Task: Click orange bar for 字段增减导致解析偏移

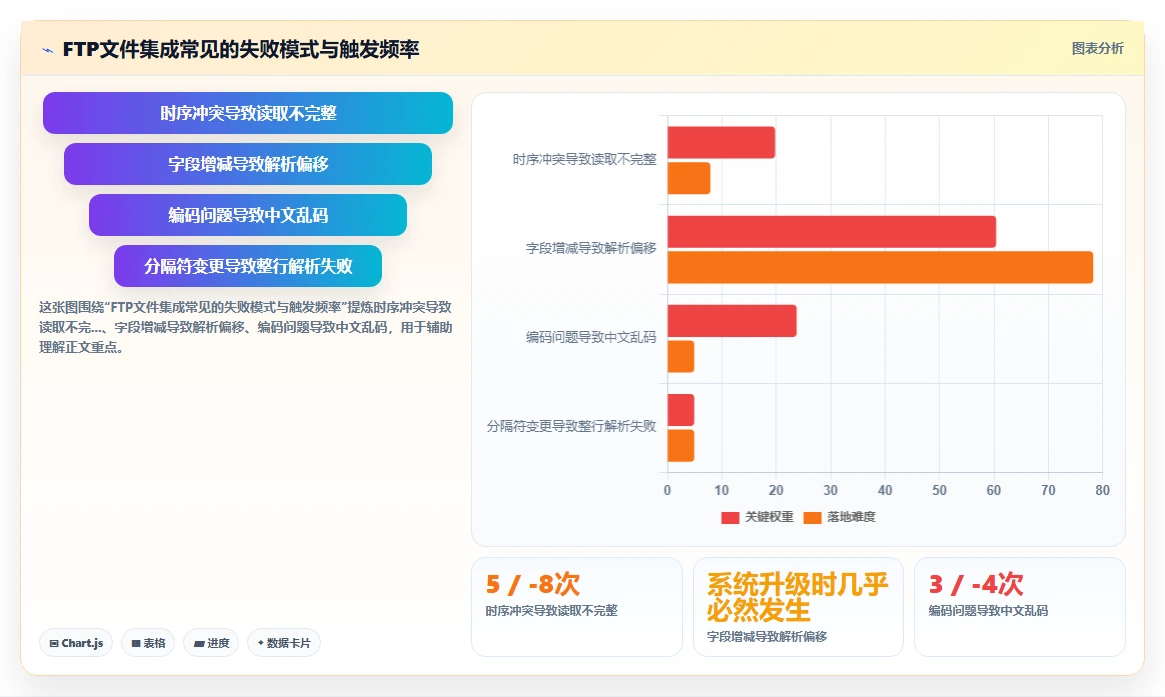Action: (x=880, y=268)
